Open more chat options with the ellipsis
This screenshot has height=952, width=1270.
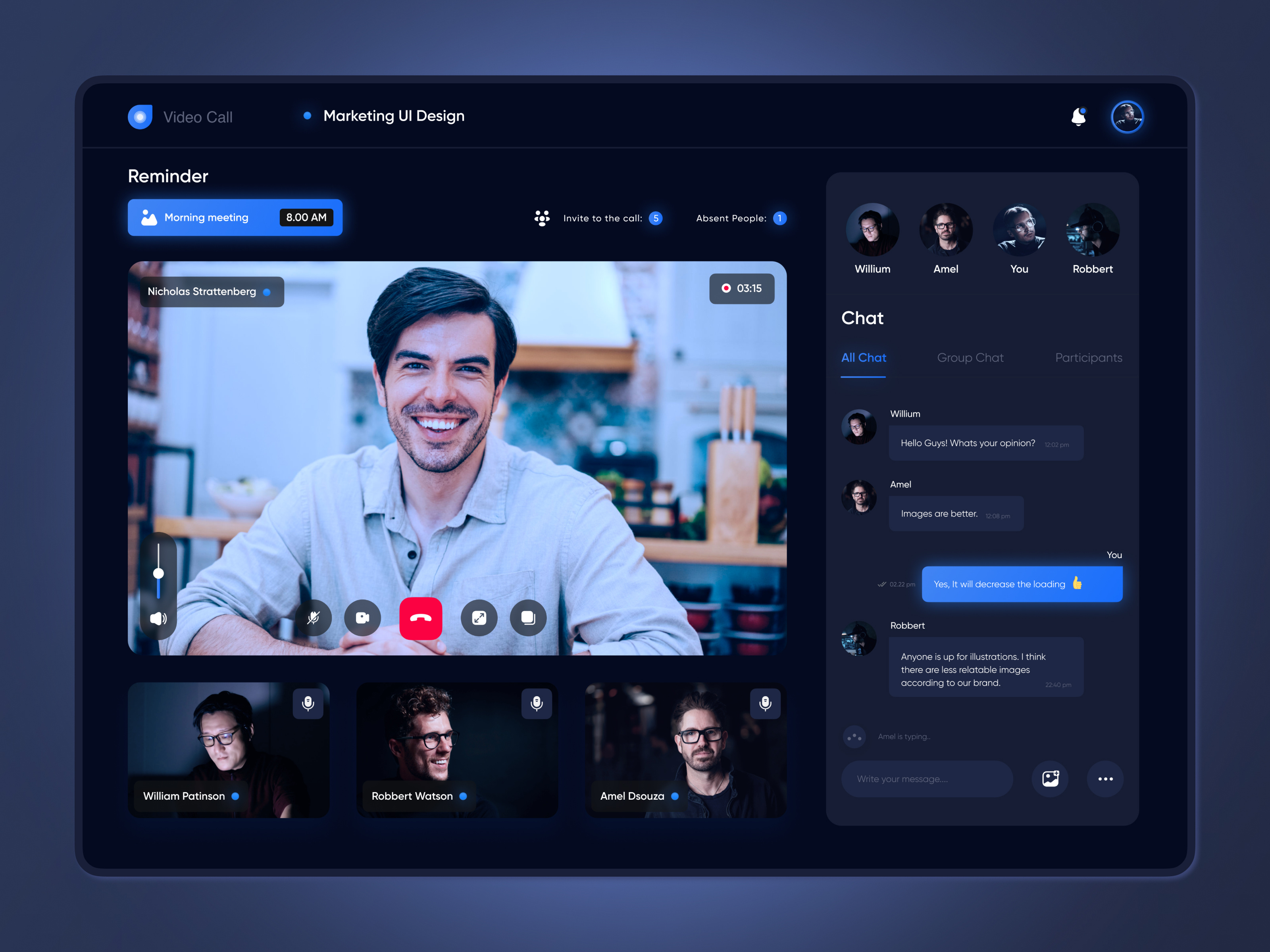coord(1105,779)
